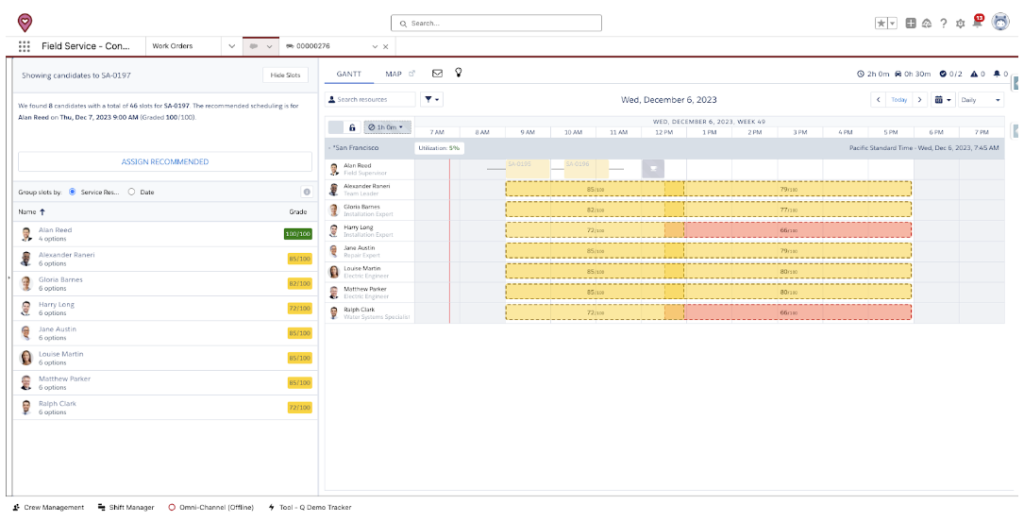Open candidate Alexander Raneri link
This screenshot has height=521, width=1024.
[67, 255]
